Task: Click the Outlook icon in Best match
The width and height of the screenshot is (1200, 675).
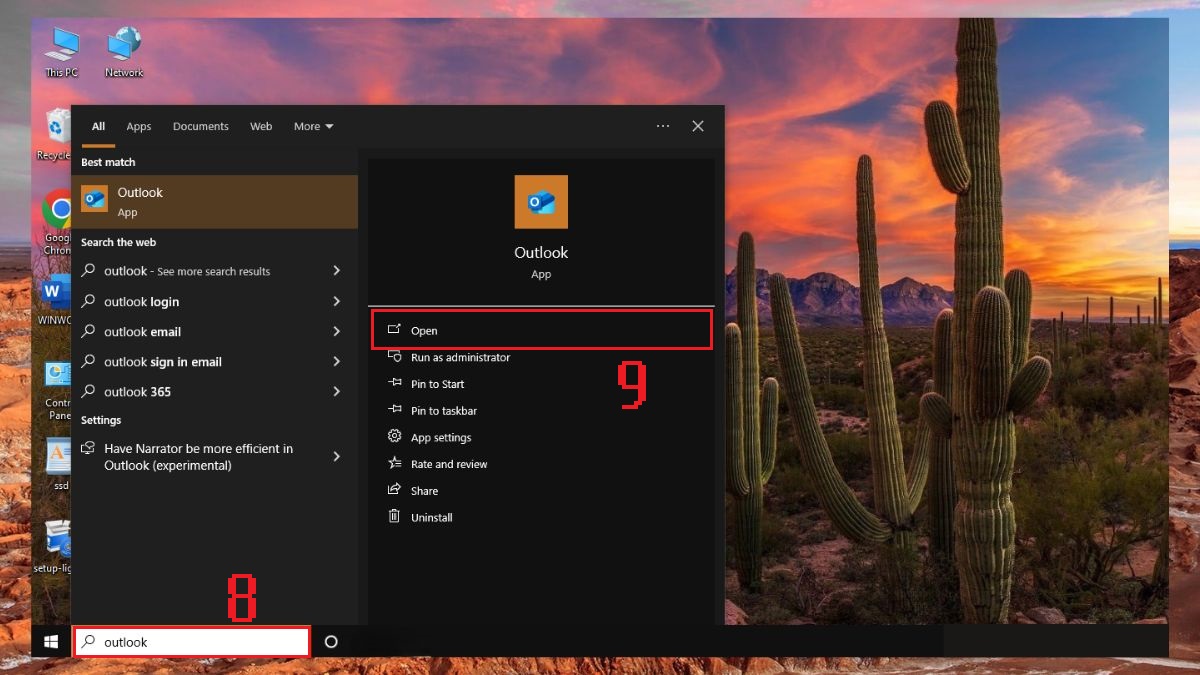Action: (x=95, y=199)
